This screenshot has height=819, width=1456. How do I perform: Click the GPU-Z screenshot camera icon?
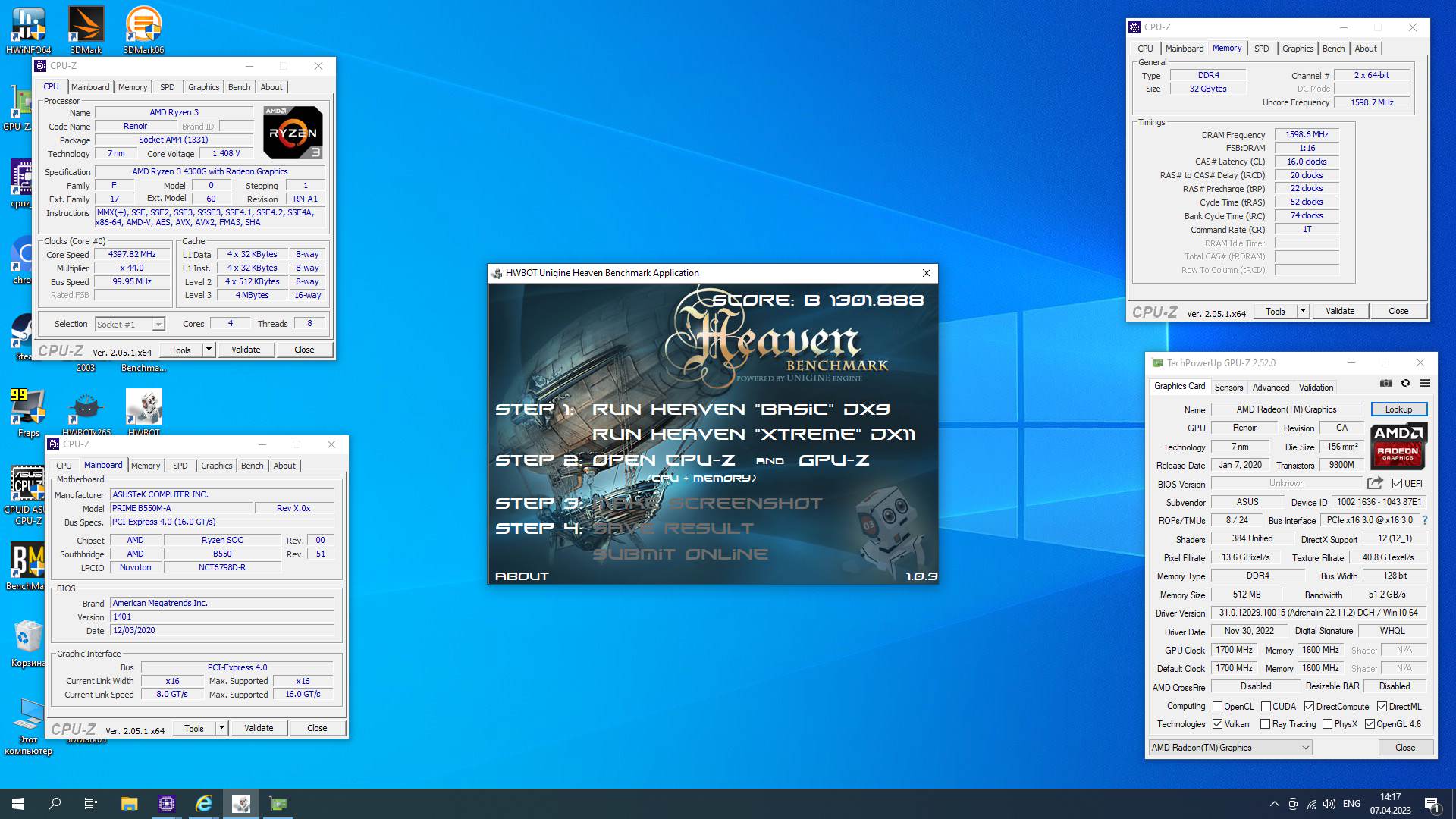(x=1385, y=384)
